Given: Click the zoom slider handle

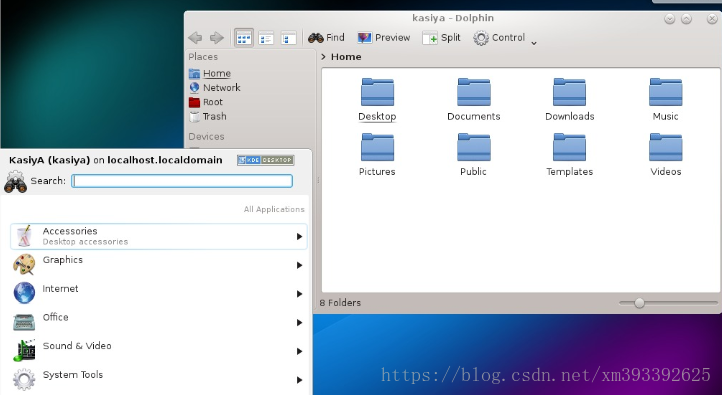Looking at the screenshot, I should (639, 303).
